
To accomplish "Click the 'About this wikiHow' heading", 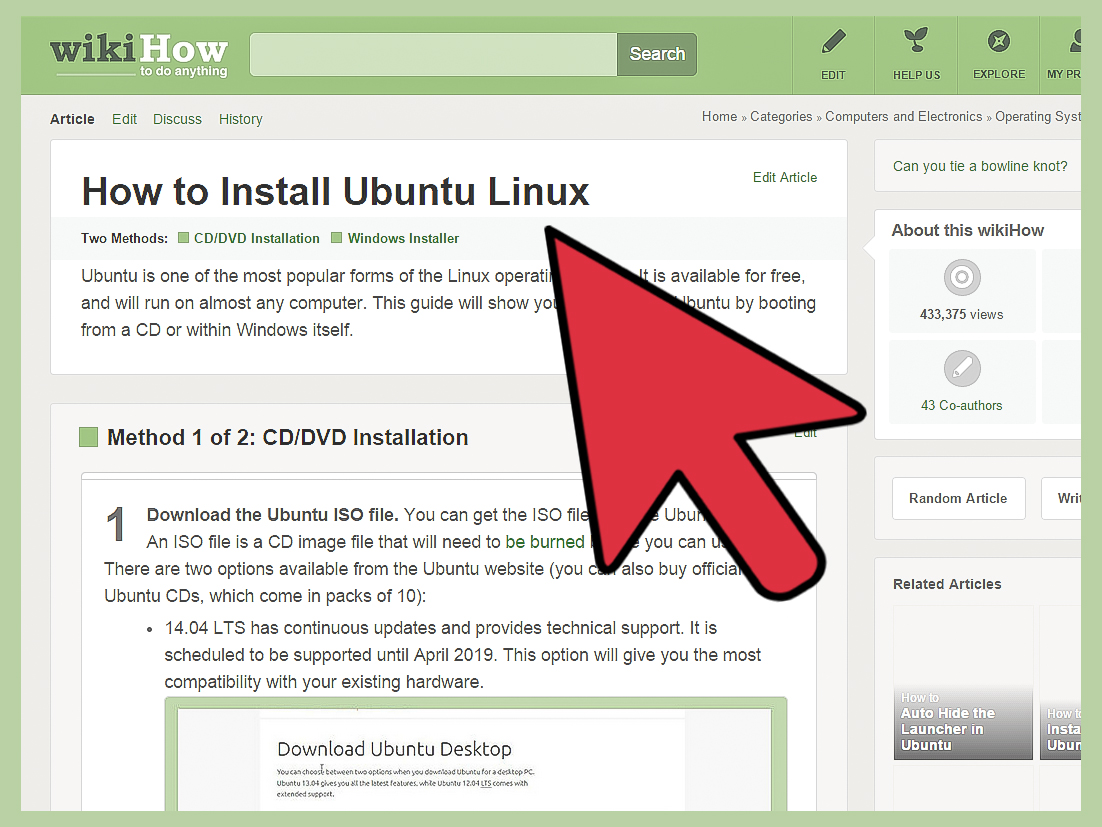I will tap(967, 230).
